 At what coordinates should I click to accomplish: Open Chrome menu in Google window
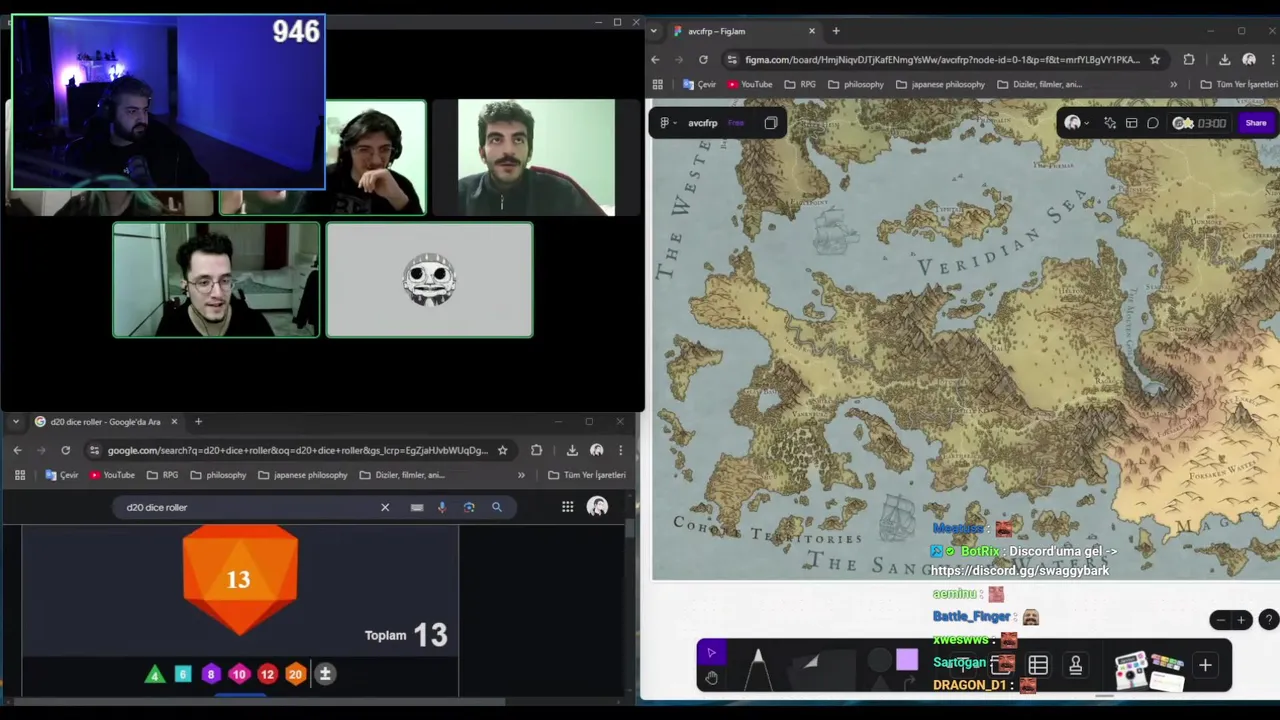(620, 450)
